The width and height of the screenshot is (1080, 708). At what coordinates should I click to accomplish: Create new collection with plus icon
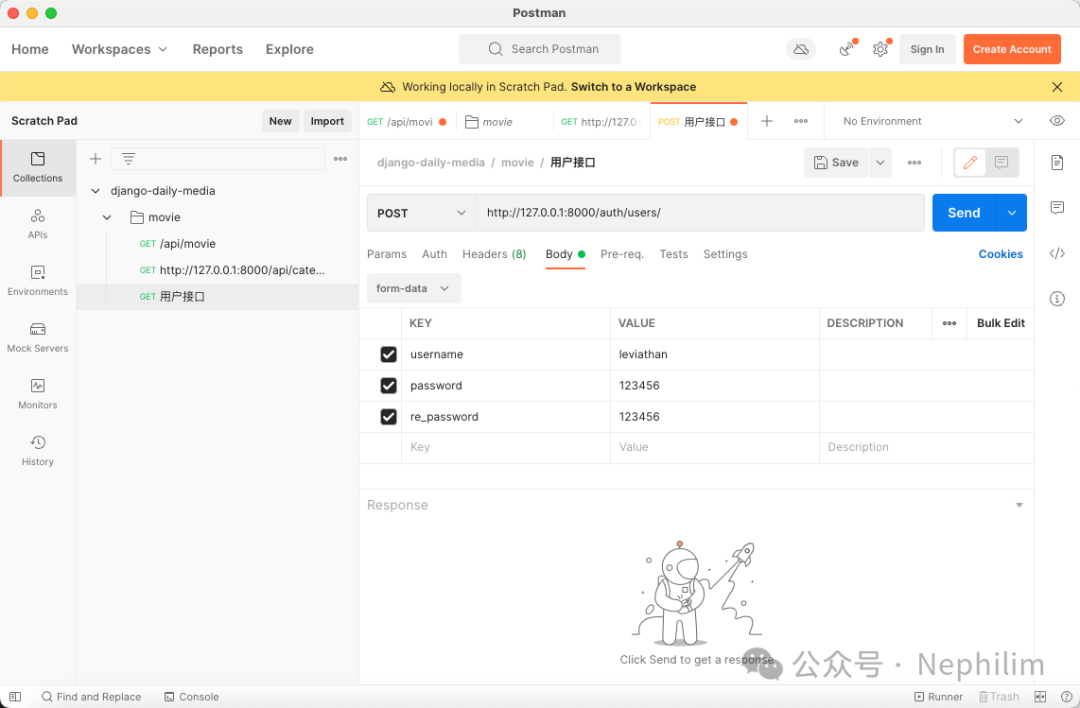coord(96,159)
